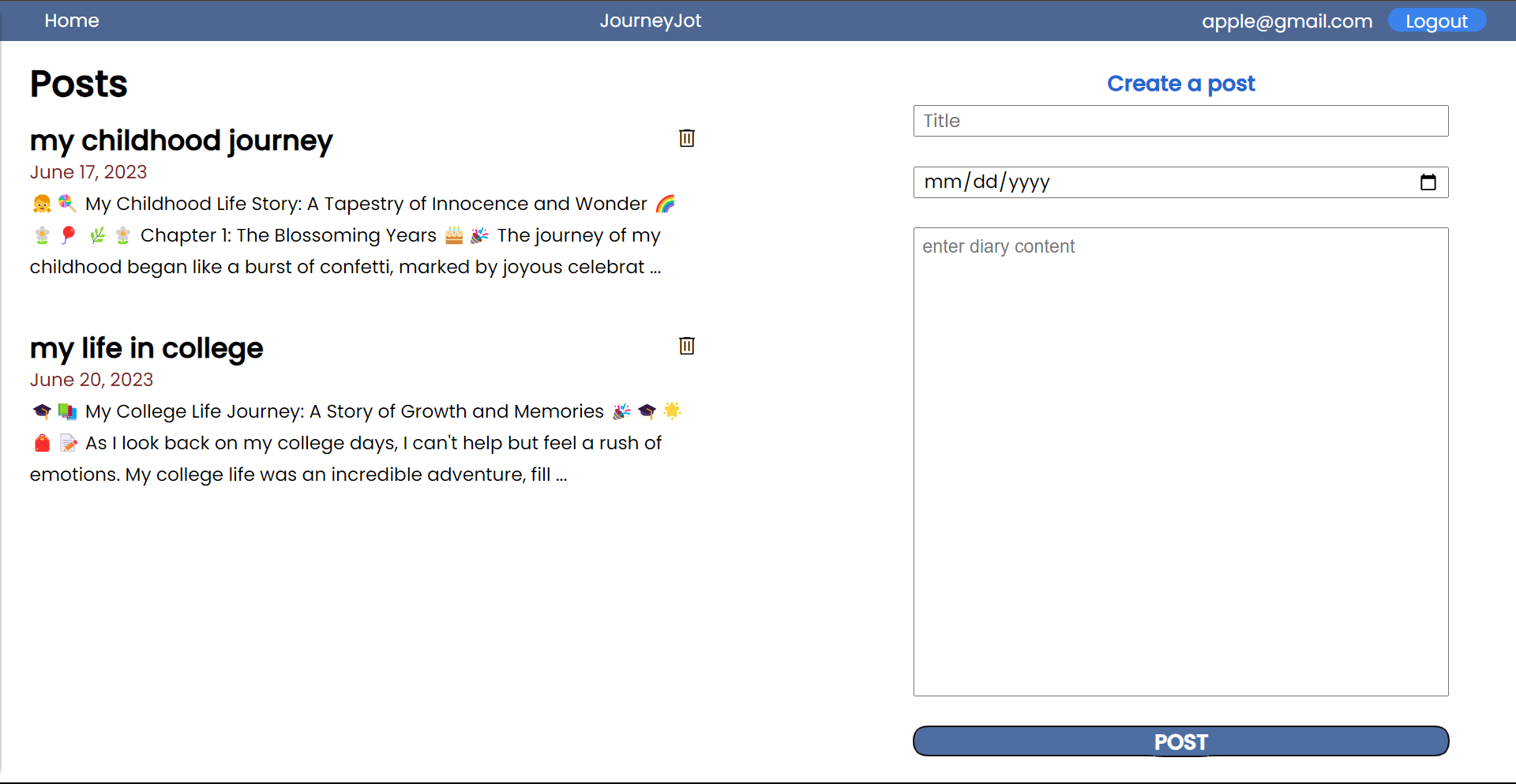Click the graduation cap emoji in college post

pyautogui.click(x=42, y=411)
